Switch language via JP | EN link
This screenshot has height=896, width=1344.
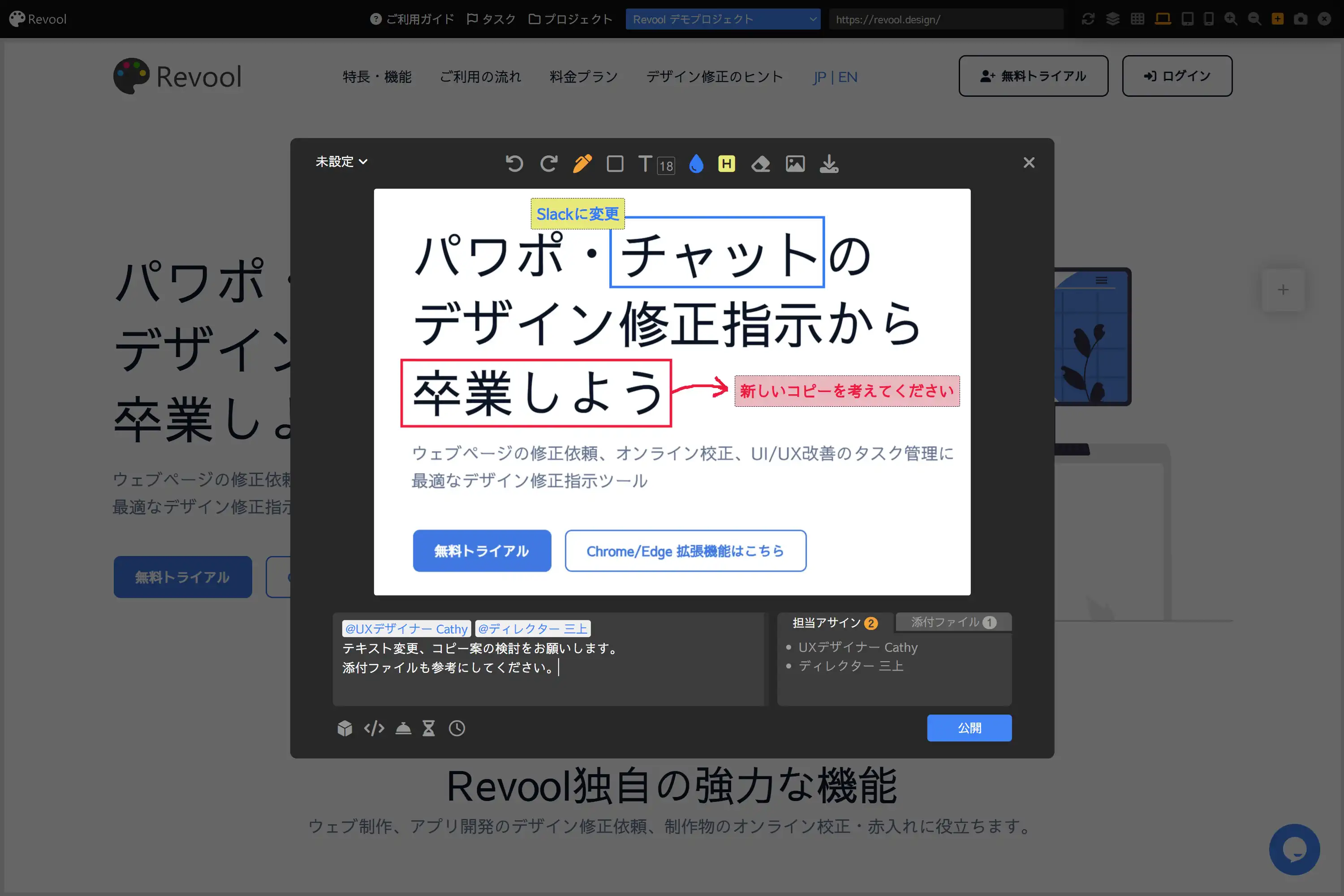[x=835, y=77]
